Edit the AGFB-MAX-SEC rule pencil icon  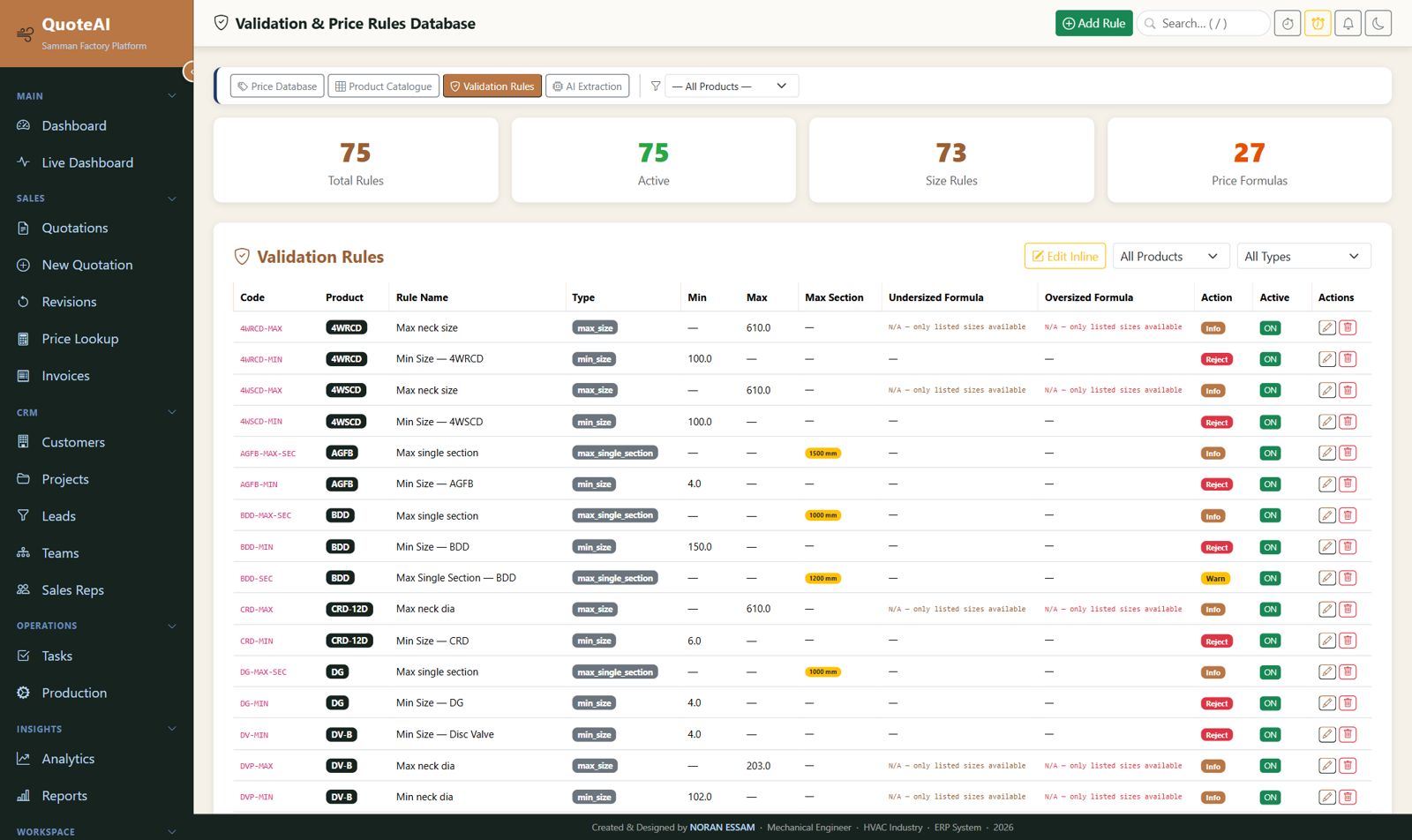click(x=1326, y=453)
